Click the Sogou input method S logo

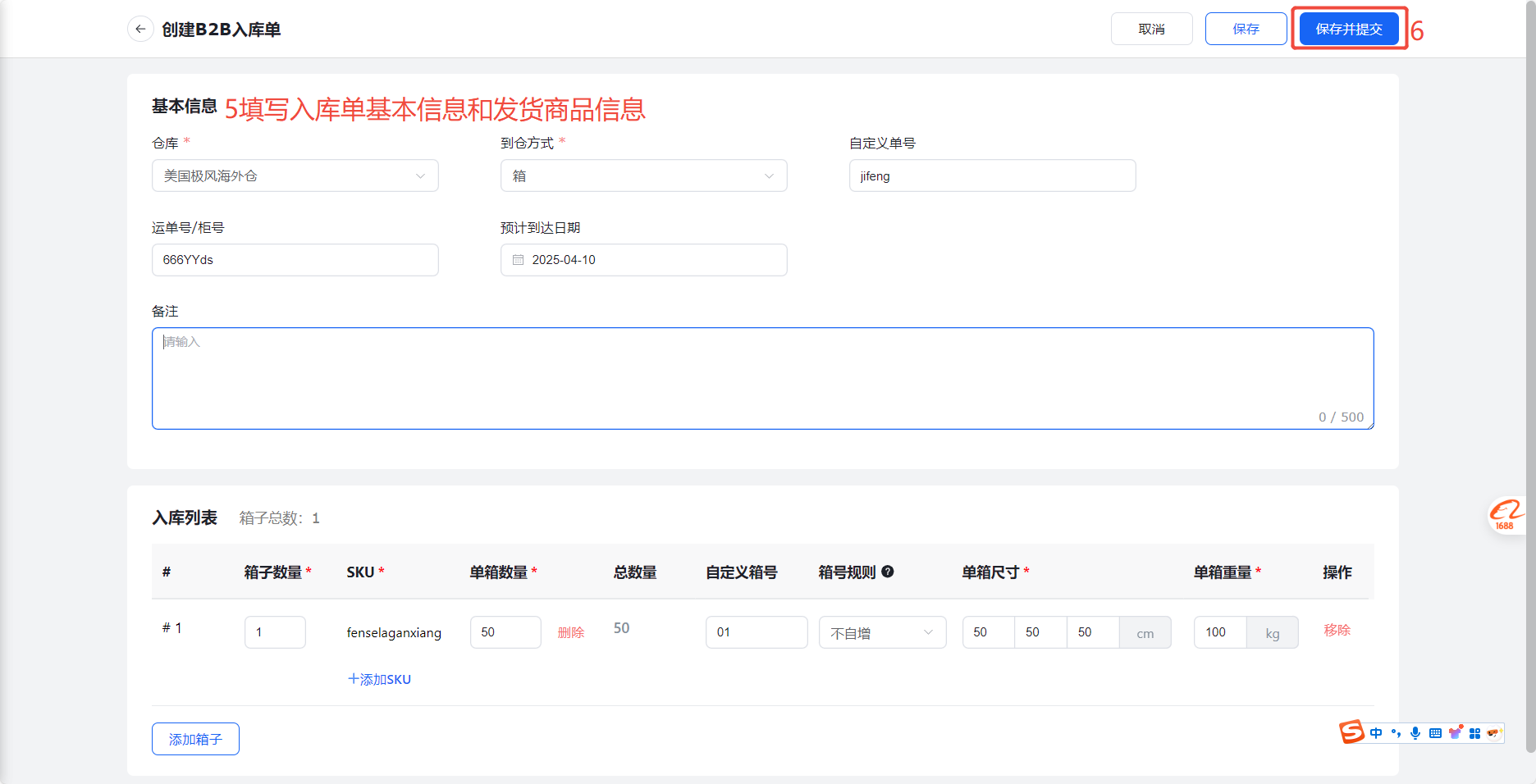[x=1351, y=732]
